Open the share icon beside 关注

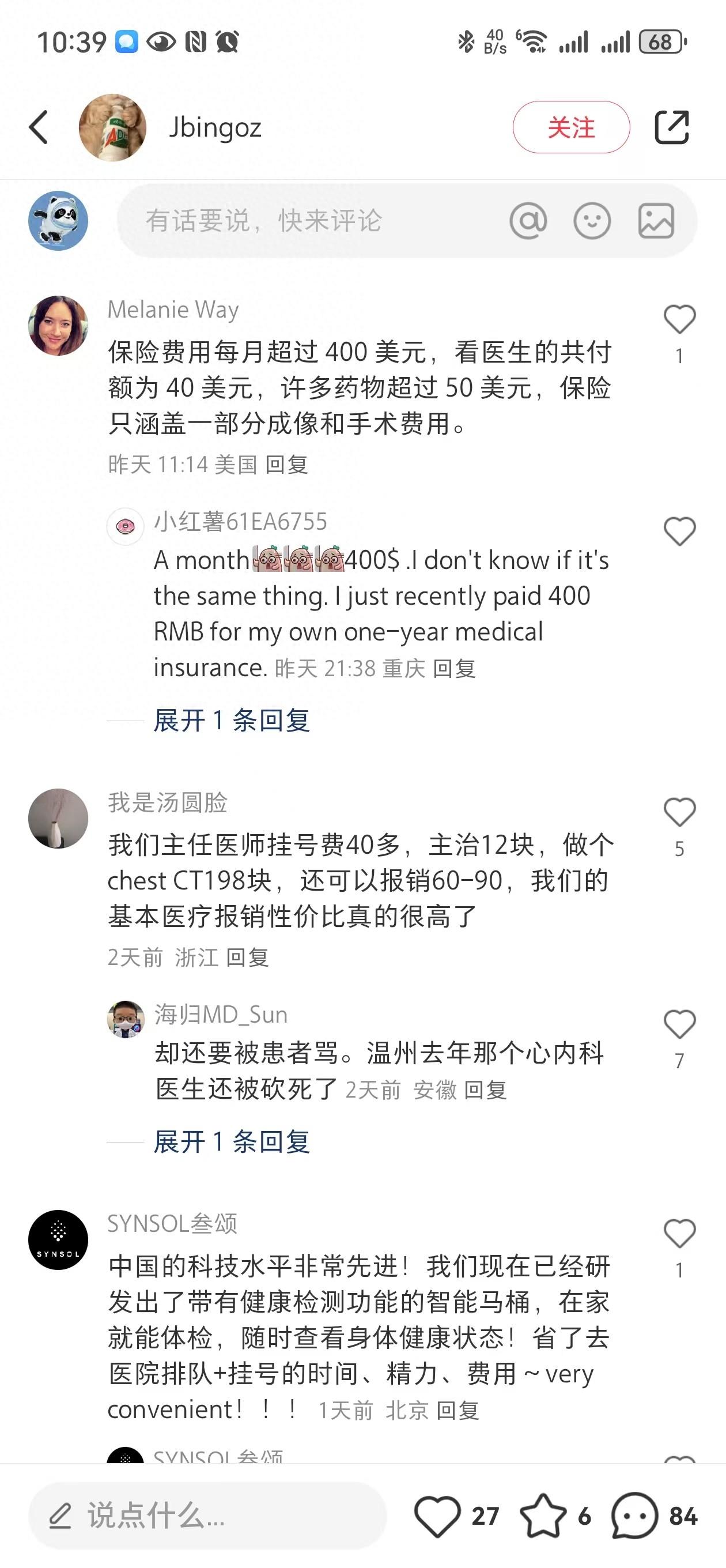click(x=672, y=127)
